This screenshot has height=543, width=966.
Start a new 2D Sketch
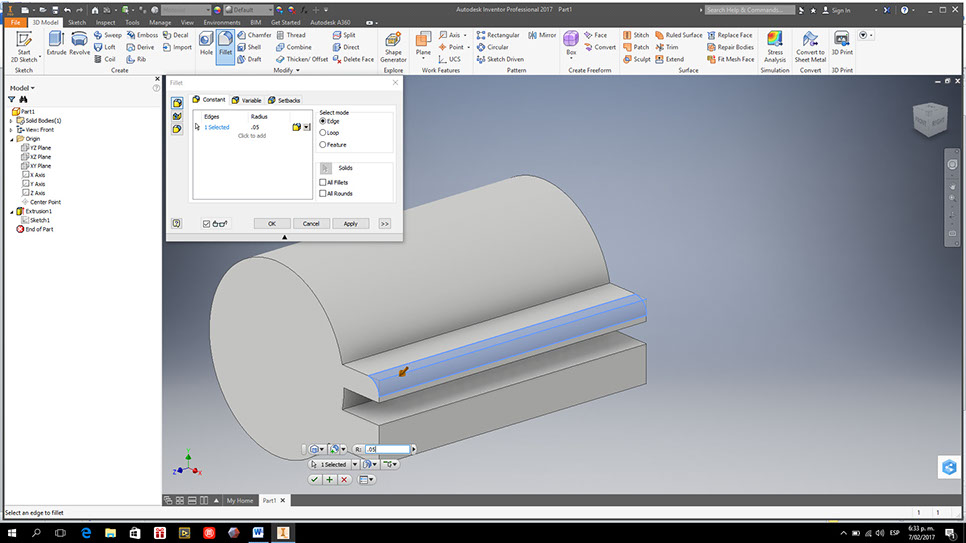24,45
